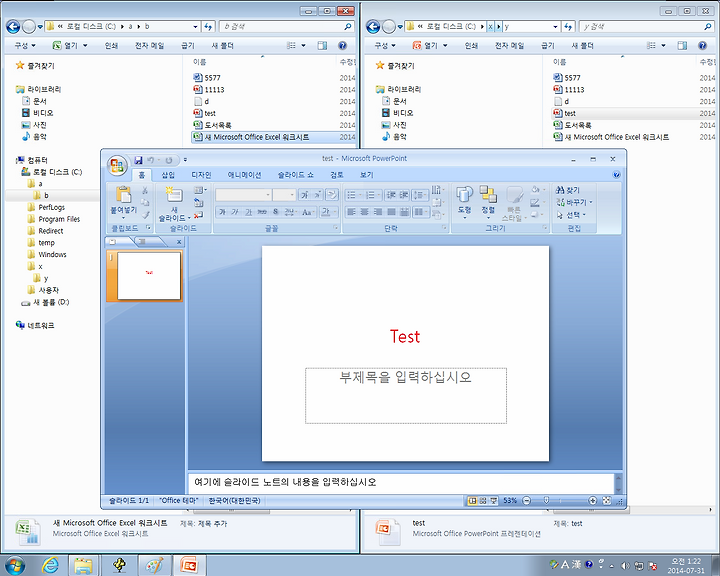The width and height of the screenshot is (720, 576).
Task: Click Redo in Quick Access Toolbar
Action: pyautogui.click(x=169, y=160)
